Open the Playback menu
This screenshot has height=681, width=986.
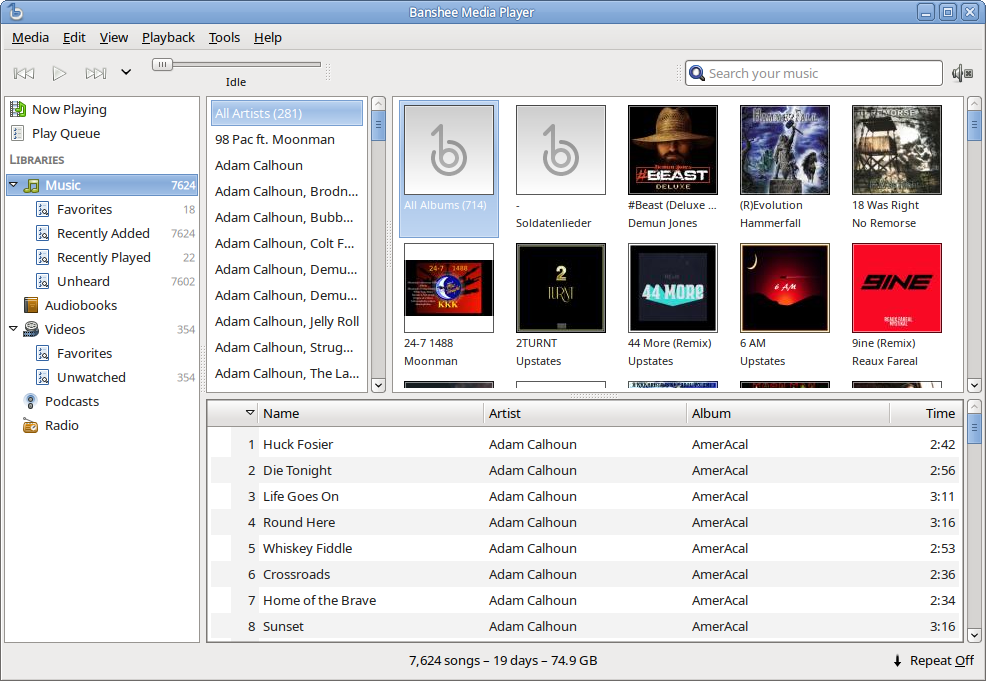[169, 38]
